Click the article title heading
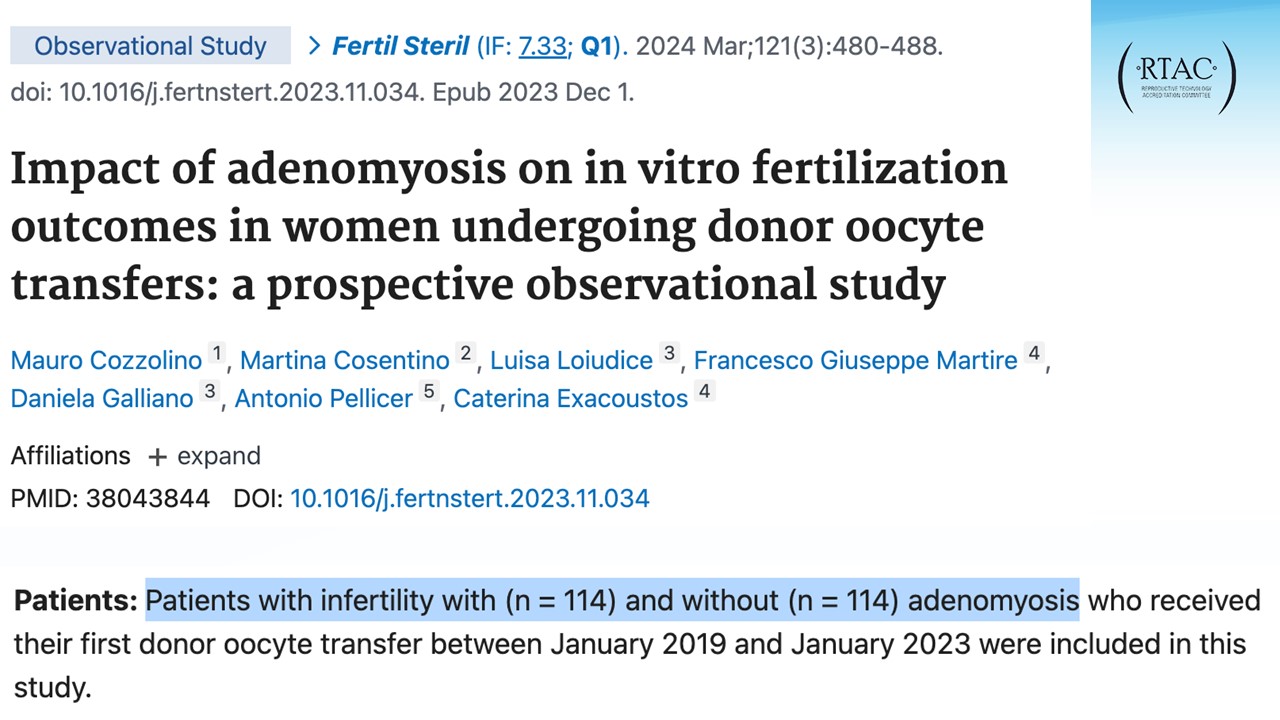1280x720 pixels. (x=508, y=227)
